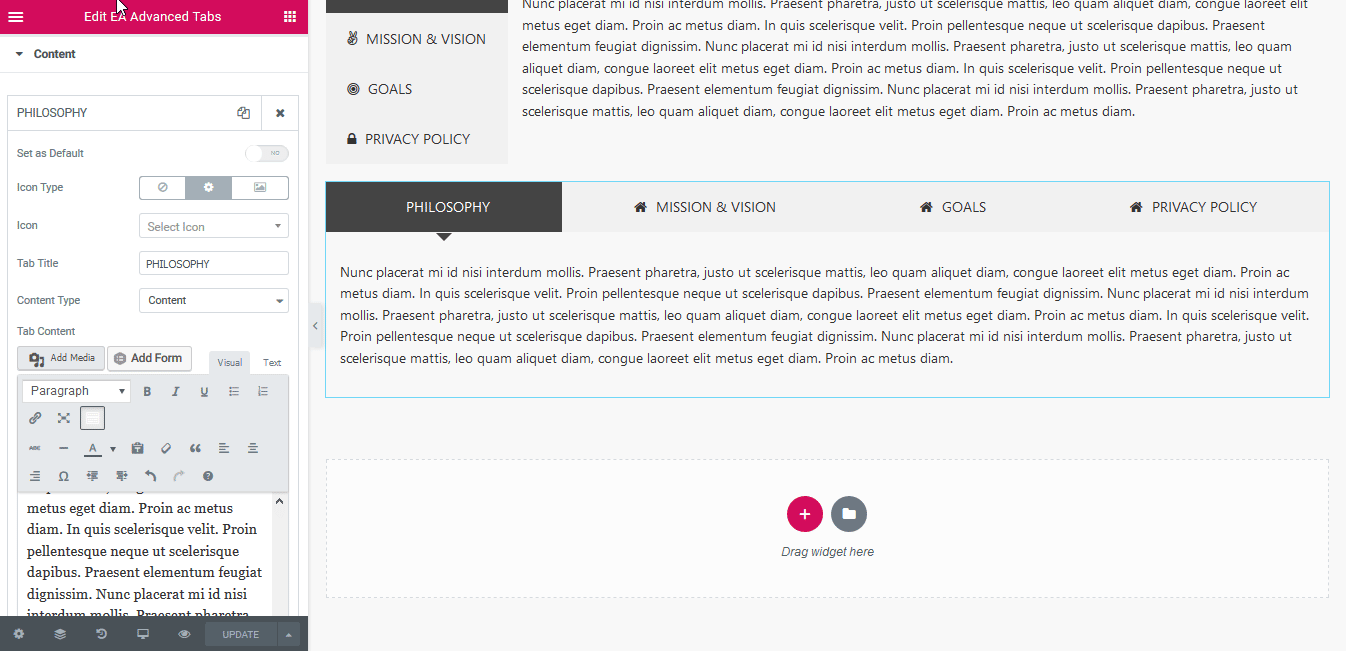Duplicate the PHILOSOPHY tab item
1346x651 pixels.
(243, 113)
